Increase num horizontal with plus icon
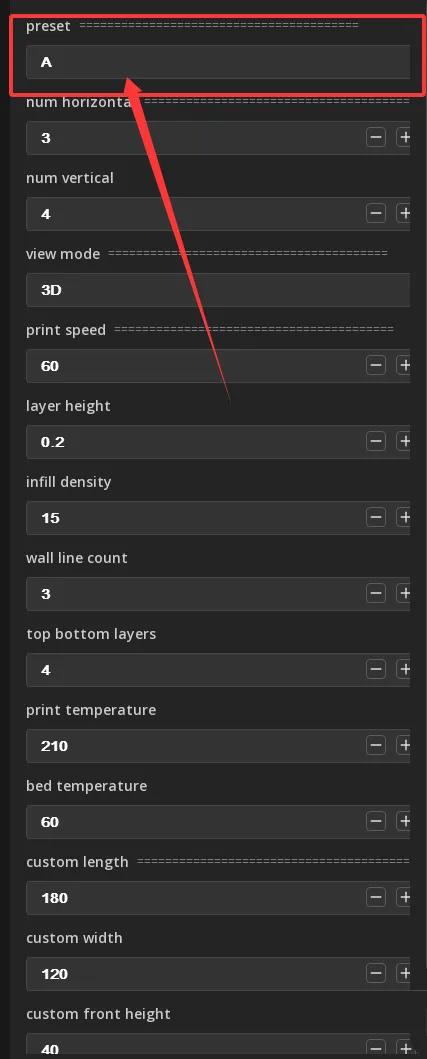The width and height of the screenshot is (427, 1059). click(403, 138)
